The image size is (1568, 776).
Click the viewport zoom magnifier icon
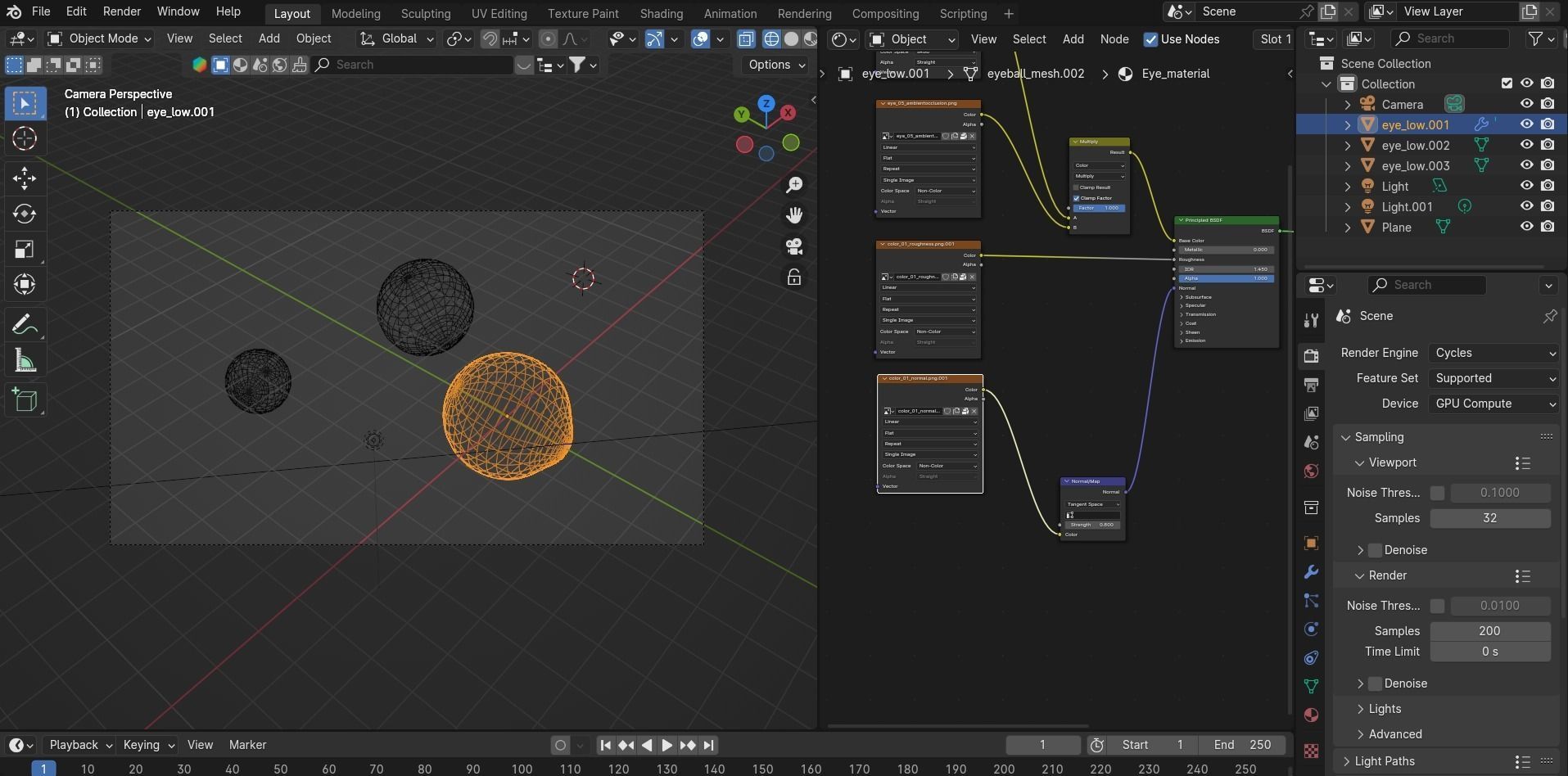click(x=793, y=185)
